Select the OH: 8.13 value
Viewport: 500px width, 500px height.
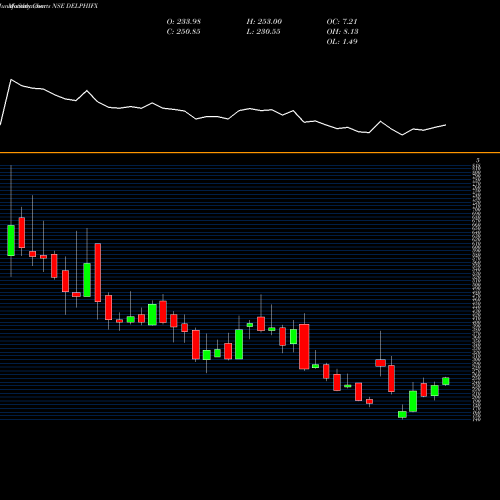pos(342,31)
